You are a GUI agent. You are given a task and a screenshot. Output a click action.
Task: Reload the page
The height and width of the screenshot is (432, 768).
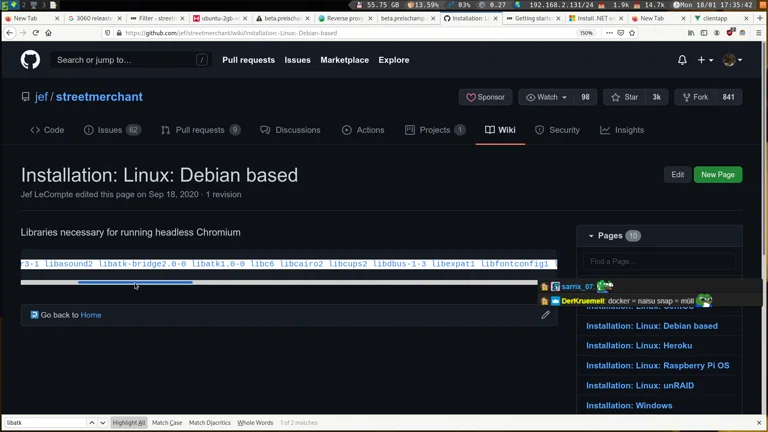35,33
